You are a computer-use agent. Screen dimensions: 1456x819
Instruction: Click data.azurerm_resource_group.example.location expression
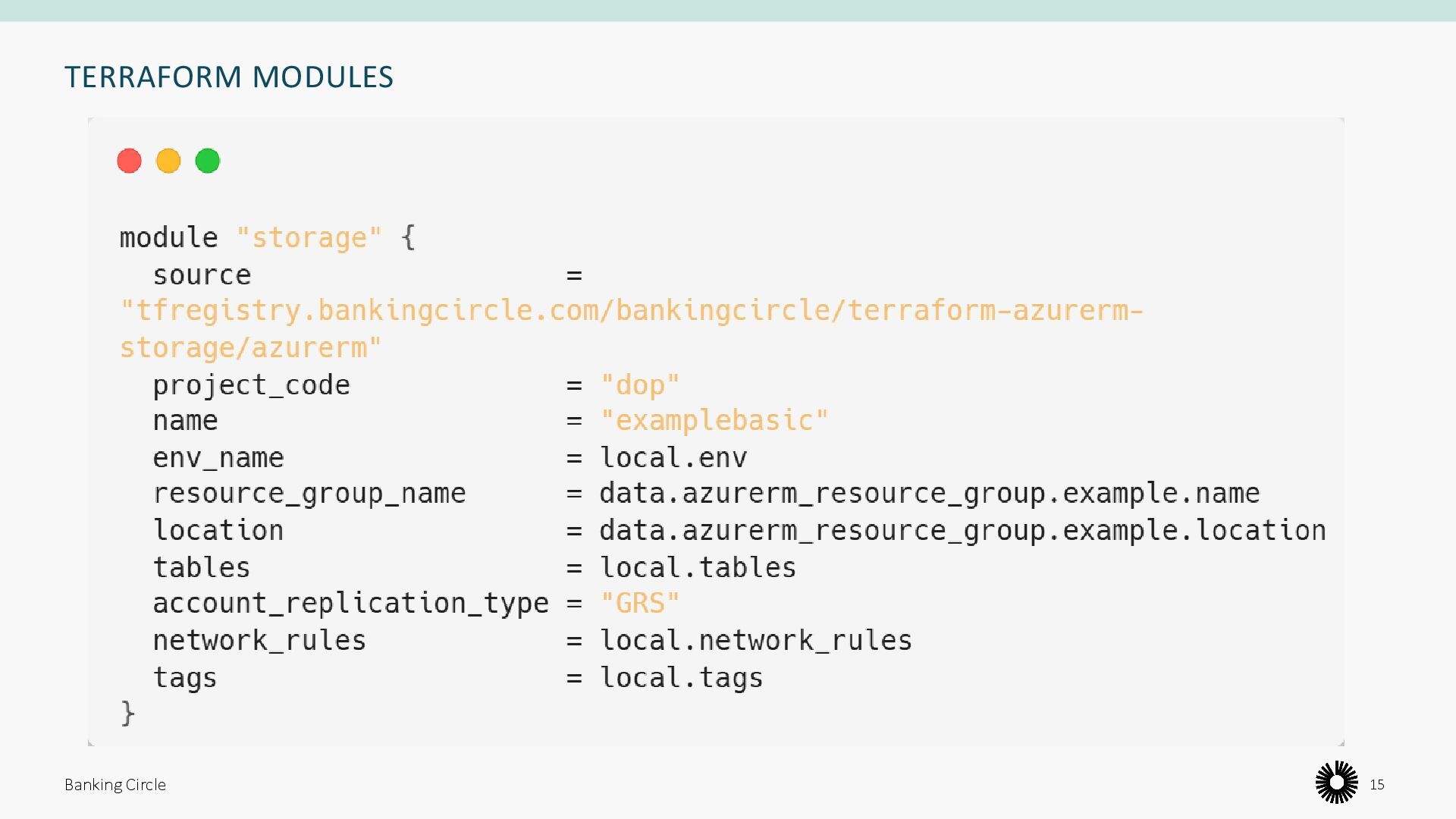tap(962, 531)
